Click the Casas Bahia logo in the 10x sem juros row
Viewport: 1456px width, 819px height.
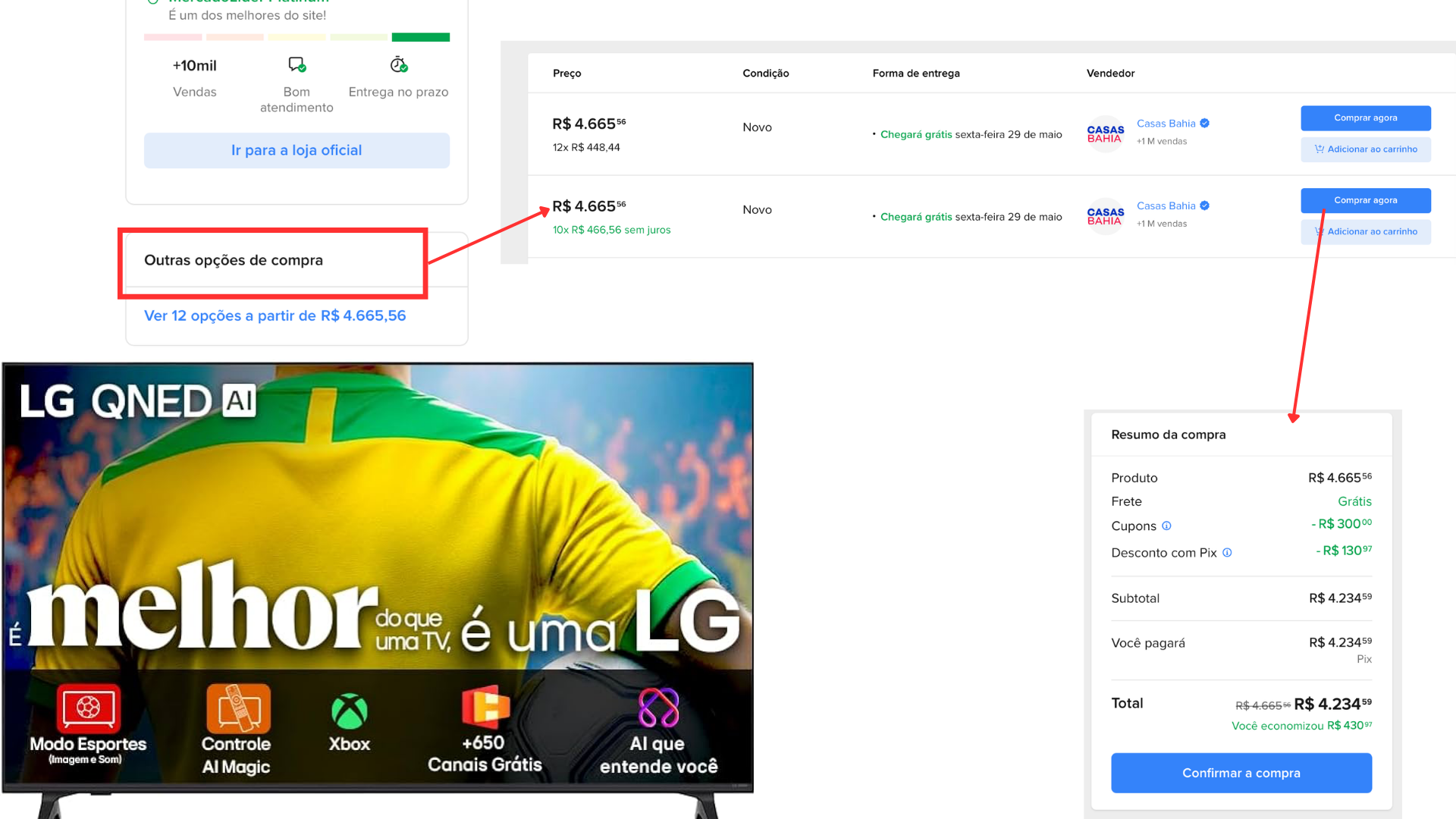coord(1105,217)
